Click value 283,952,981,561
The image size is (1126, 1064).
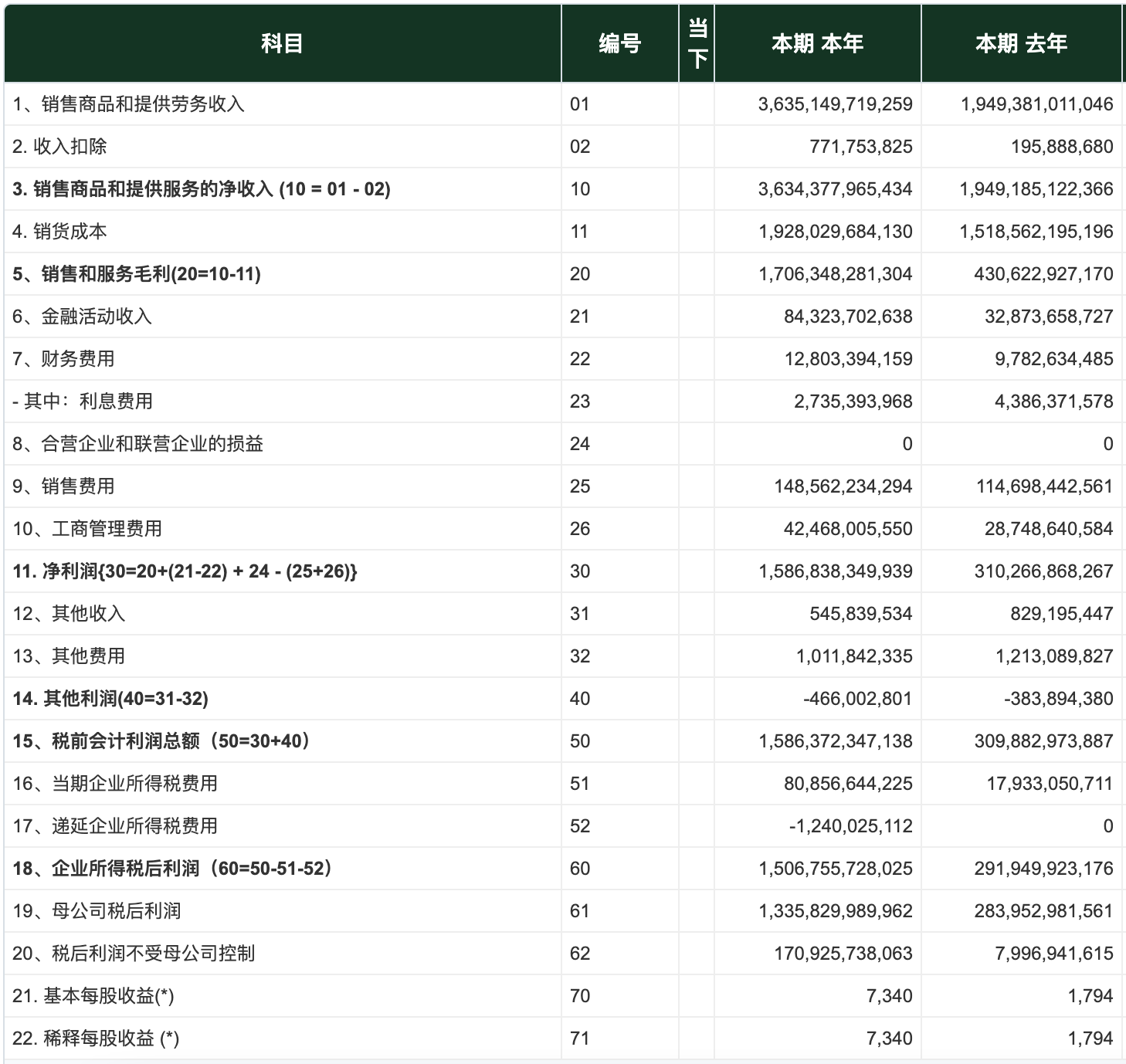(x=1044, y=911)
